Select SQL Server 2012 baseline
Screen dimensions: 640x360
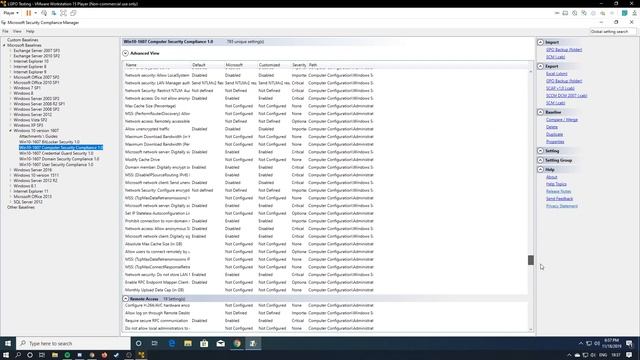pyautogui.click(x=28, y=202)
